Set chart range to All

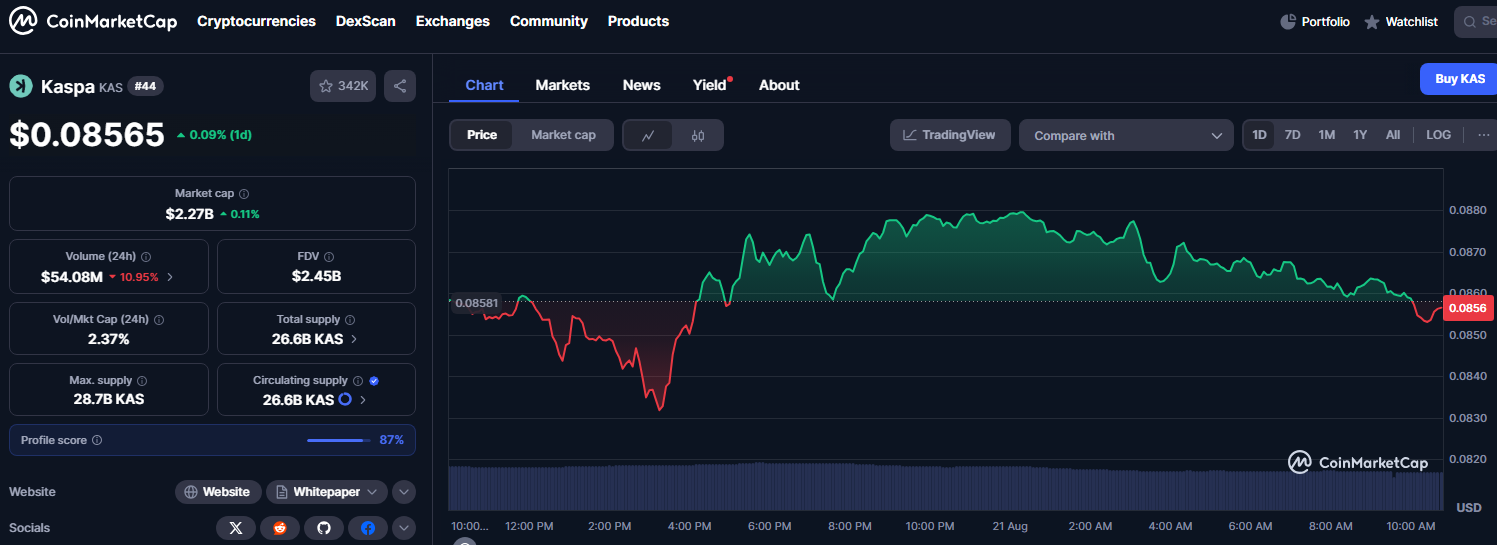[x=1393, y=135]
